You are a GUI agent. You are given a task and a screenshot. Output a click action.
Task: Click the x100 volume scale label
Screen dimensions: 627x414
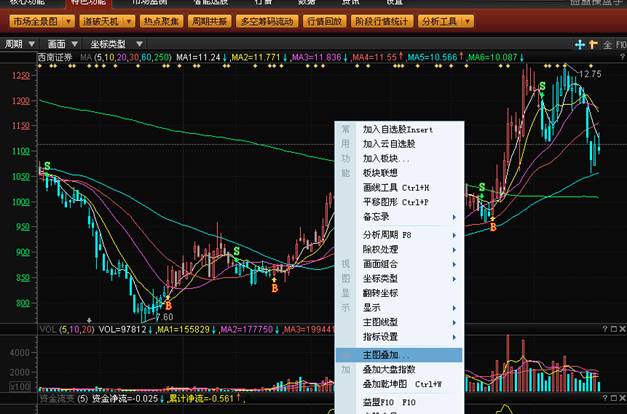[x=20, y=386]
